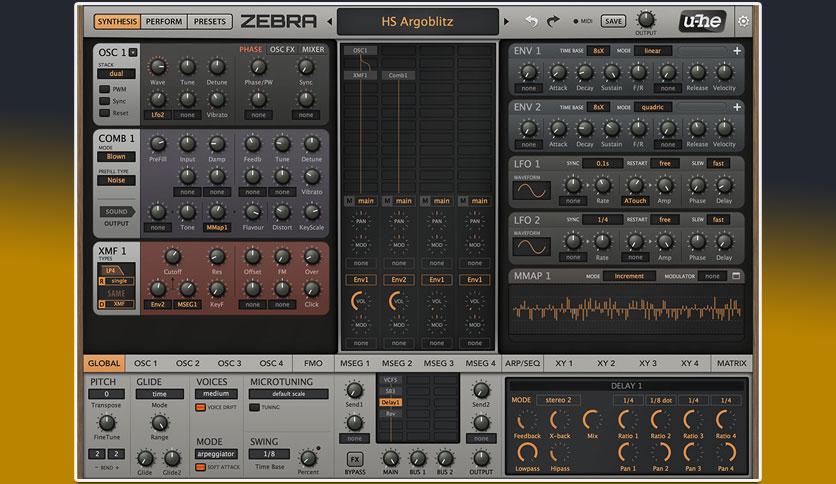Click the Lfo2 modulation source under Wave

(158, 115)
